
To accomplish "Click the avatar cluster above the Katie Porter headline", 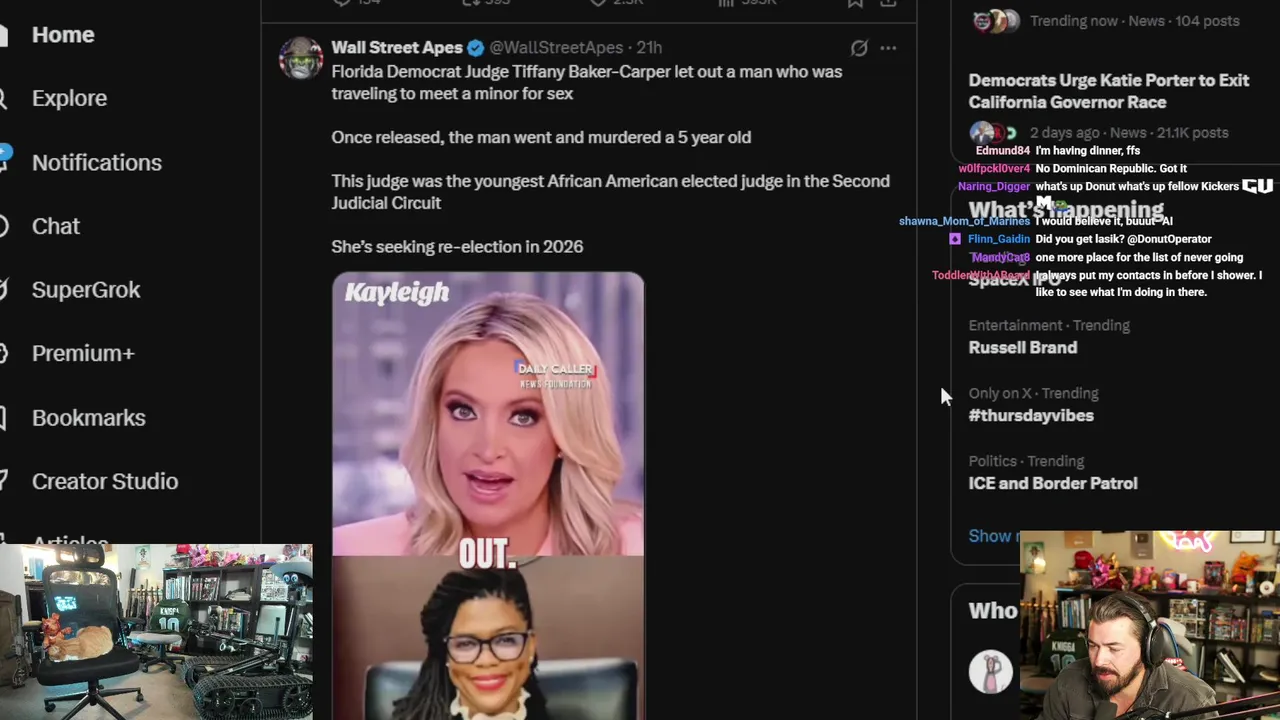I will pos(996,21).
